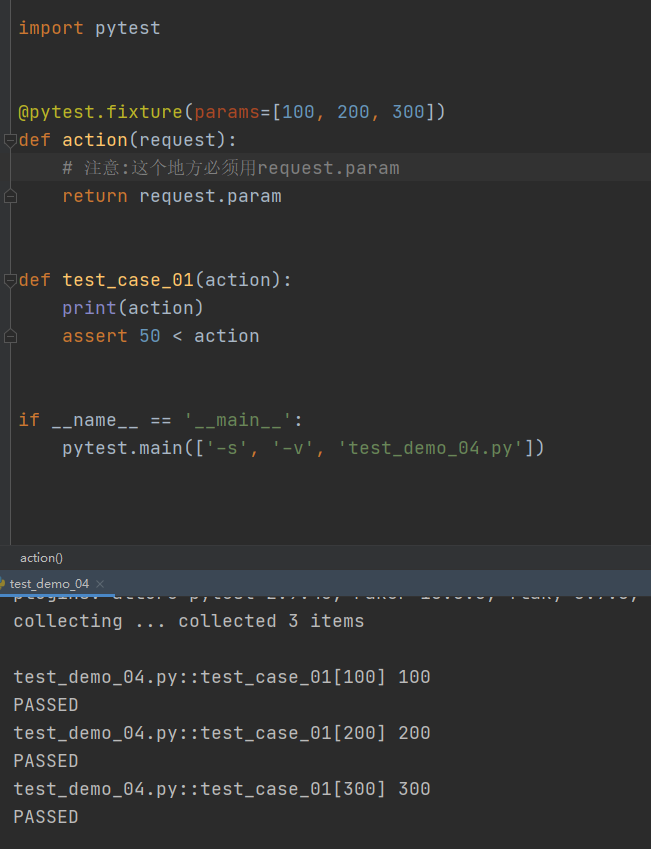
Task: Click 'return request.param' statement
Action: pyautogui.click(x=172, y=196)
